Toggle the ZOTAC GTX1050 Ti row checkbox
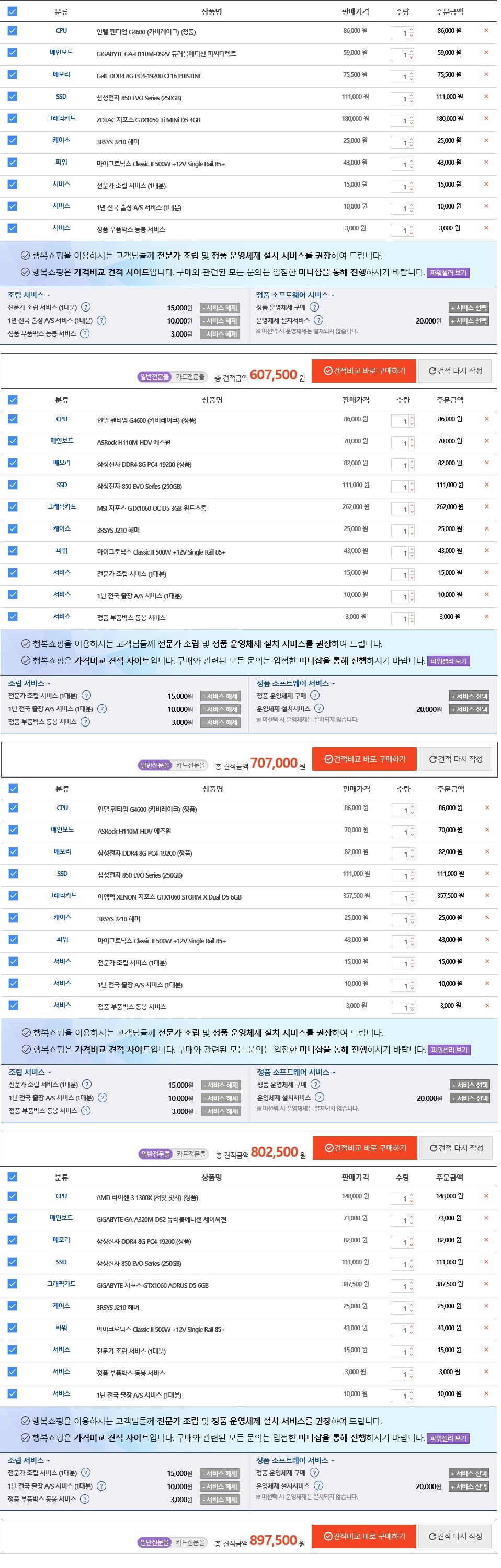This screenshot has width=501, height=1568. (12, 118)
